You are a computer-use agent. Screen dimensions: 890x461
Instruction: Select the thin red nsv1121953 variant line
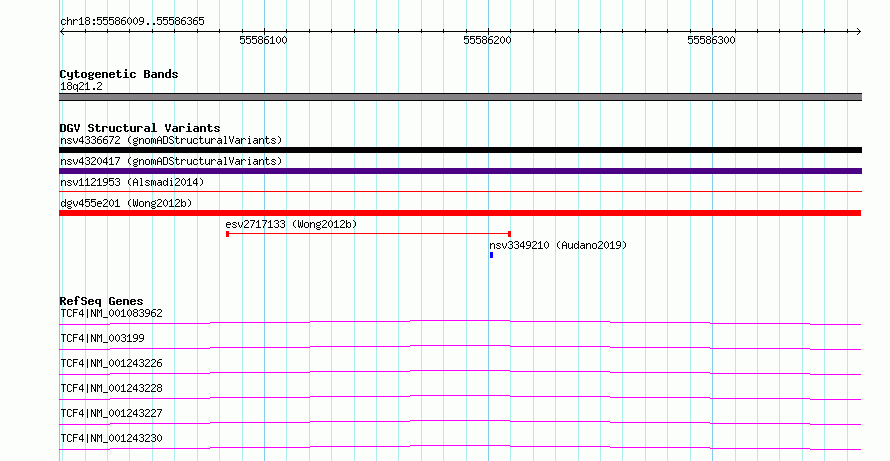click(460, 192)
